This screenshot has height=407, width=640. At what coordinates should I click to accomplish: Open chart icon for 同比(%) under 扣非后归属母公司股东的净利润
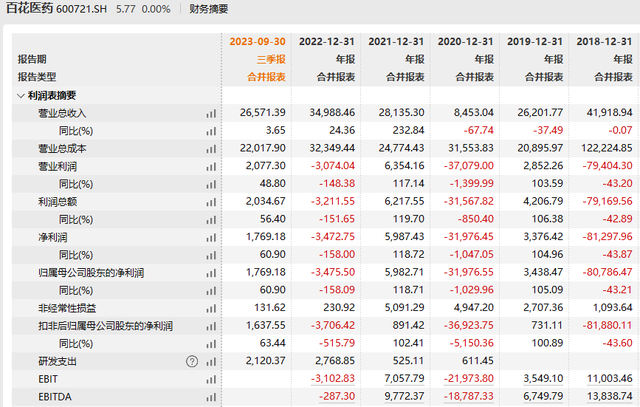click(x=211, y=344)
